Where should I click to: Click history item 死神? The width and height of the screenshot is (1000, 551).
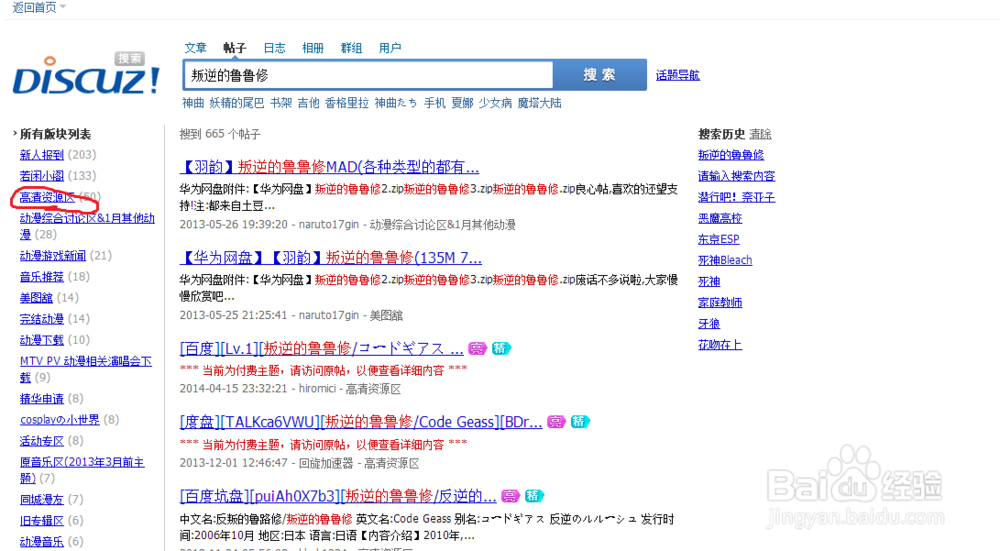tap(709, 281)
